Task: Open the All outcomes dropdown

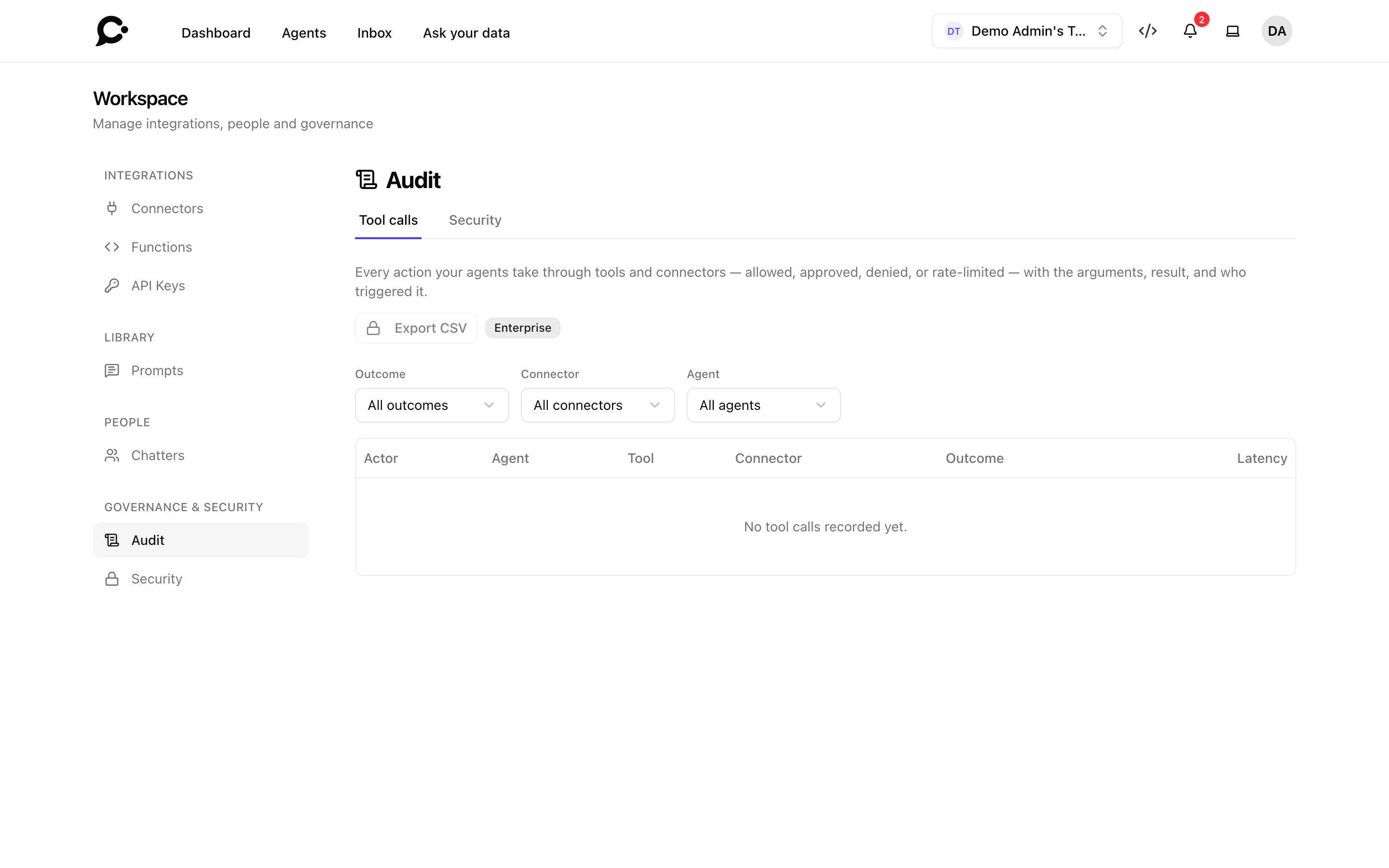Action: pos(432,405)
